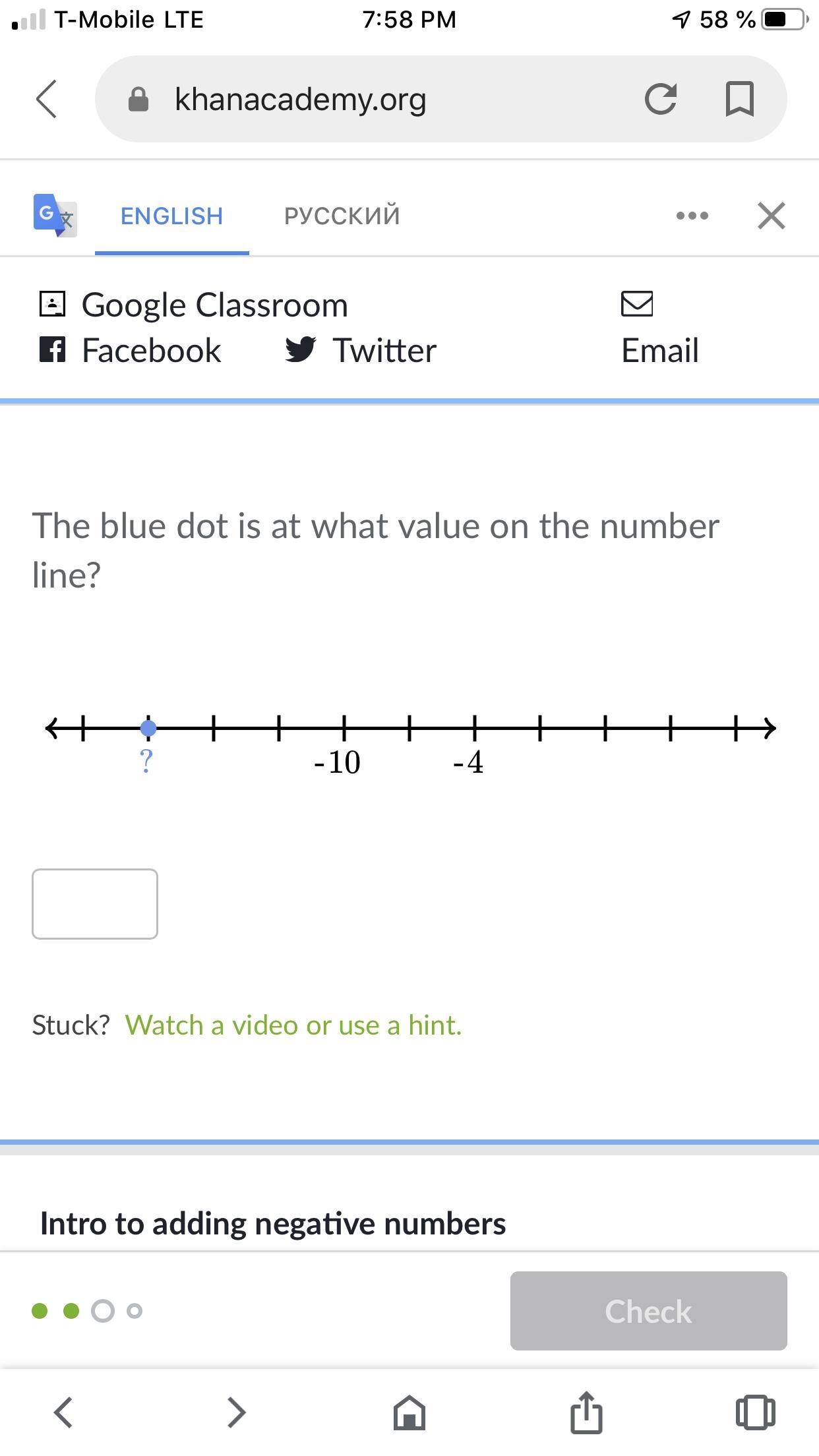Bookmark this page with the bookmark icon
The height and width of the screenshot is (1456, 819).
pyautogui.click(x=739, y=100)
